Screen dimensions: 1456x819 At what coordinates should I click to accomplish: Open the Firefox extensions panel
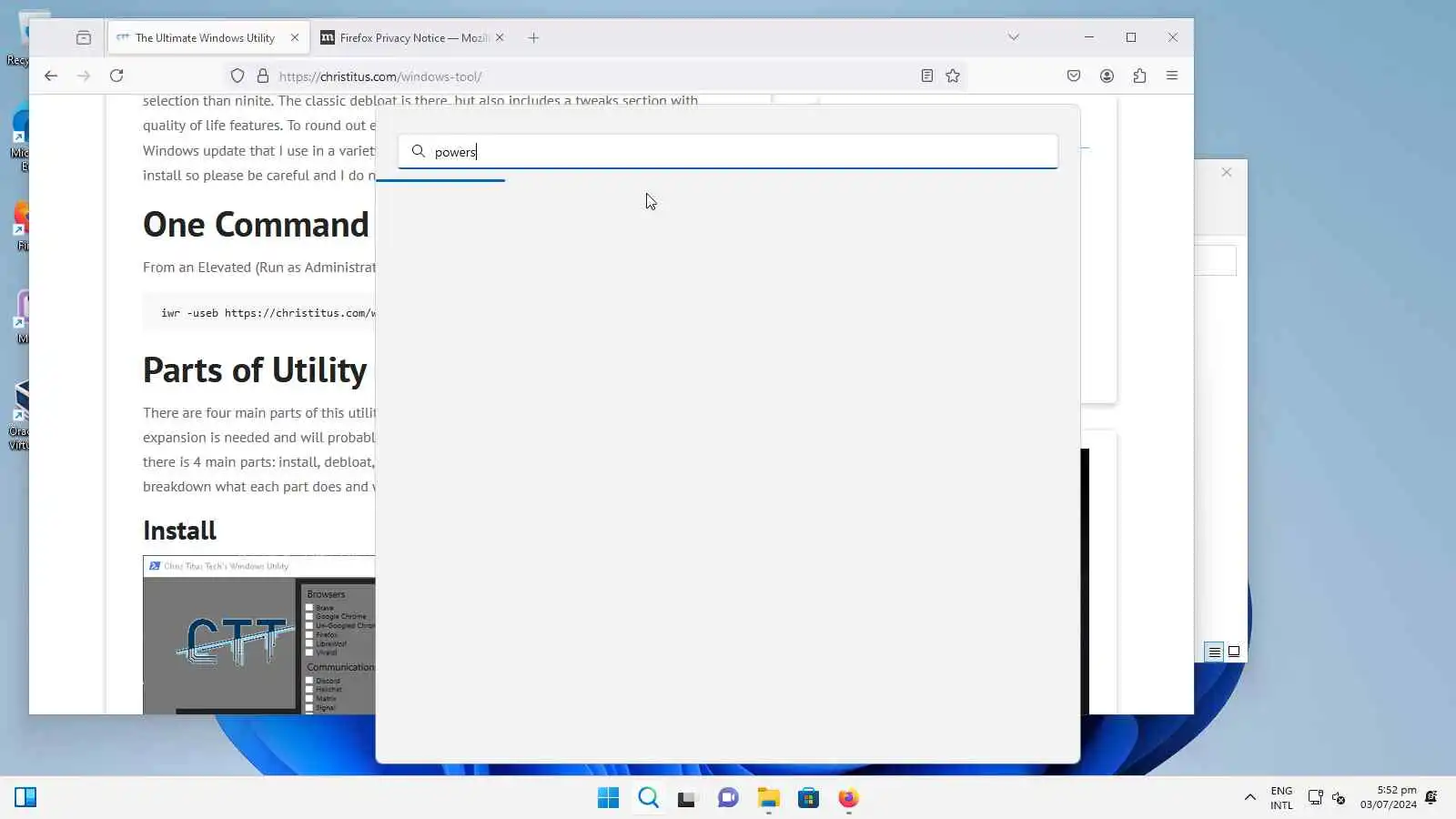pyautogui.click(x=1139, y=76)
